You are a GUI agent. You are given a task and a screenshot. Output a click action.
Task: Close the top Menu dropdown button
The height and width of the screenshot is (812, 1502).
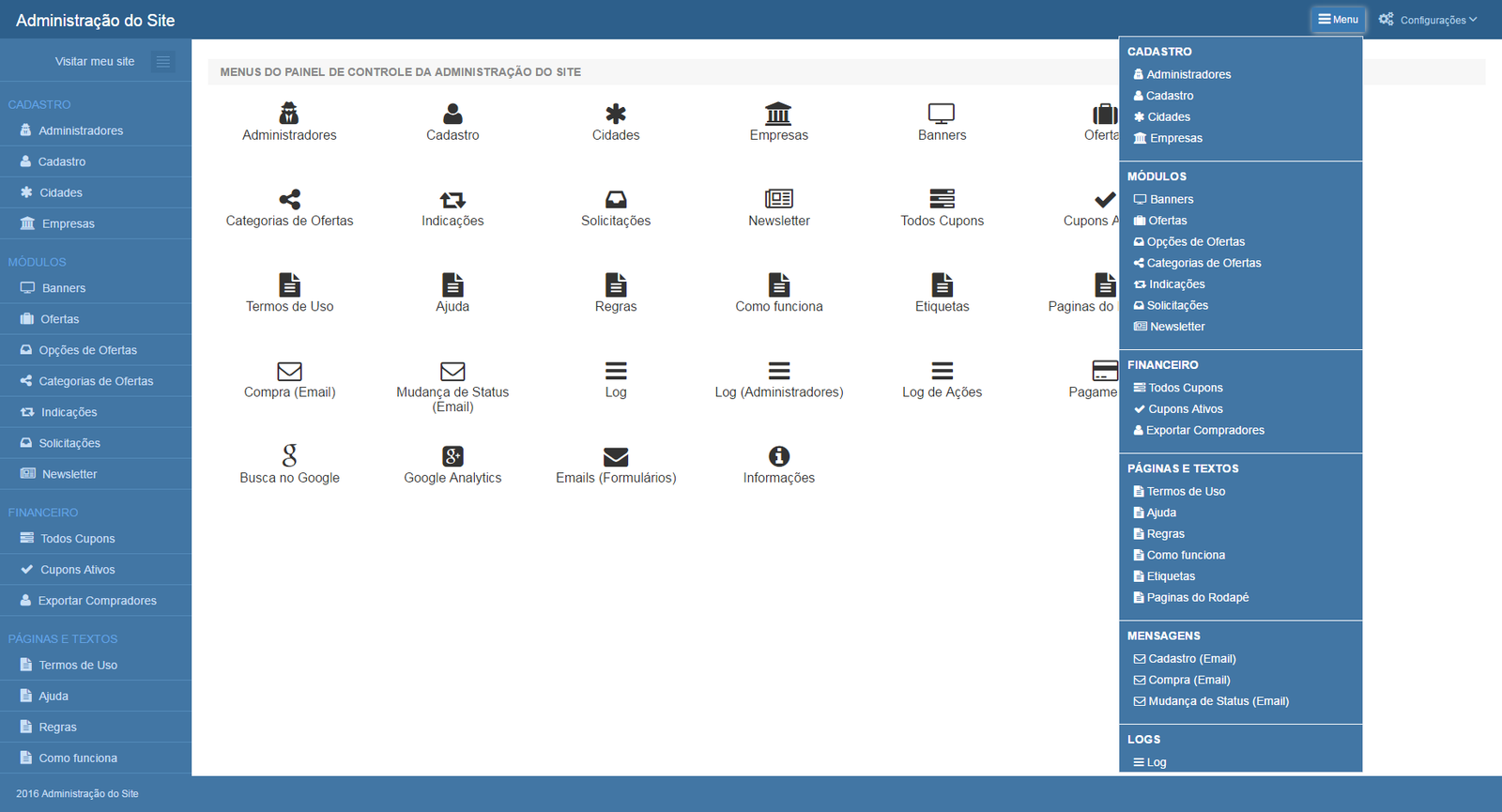click(x=1338, y=19)
